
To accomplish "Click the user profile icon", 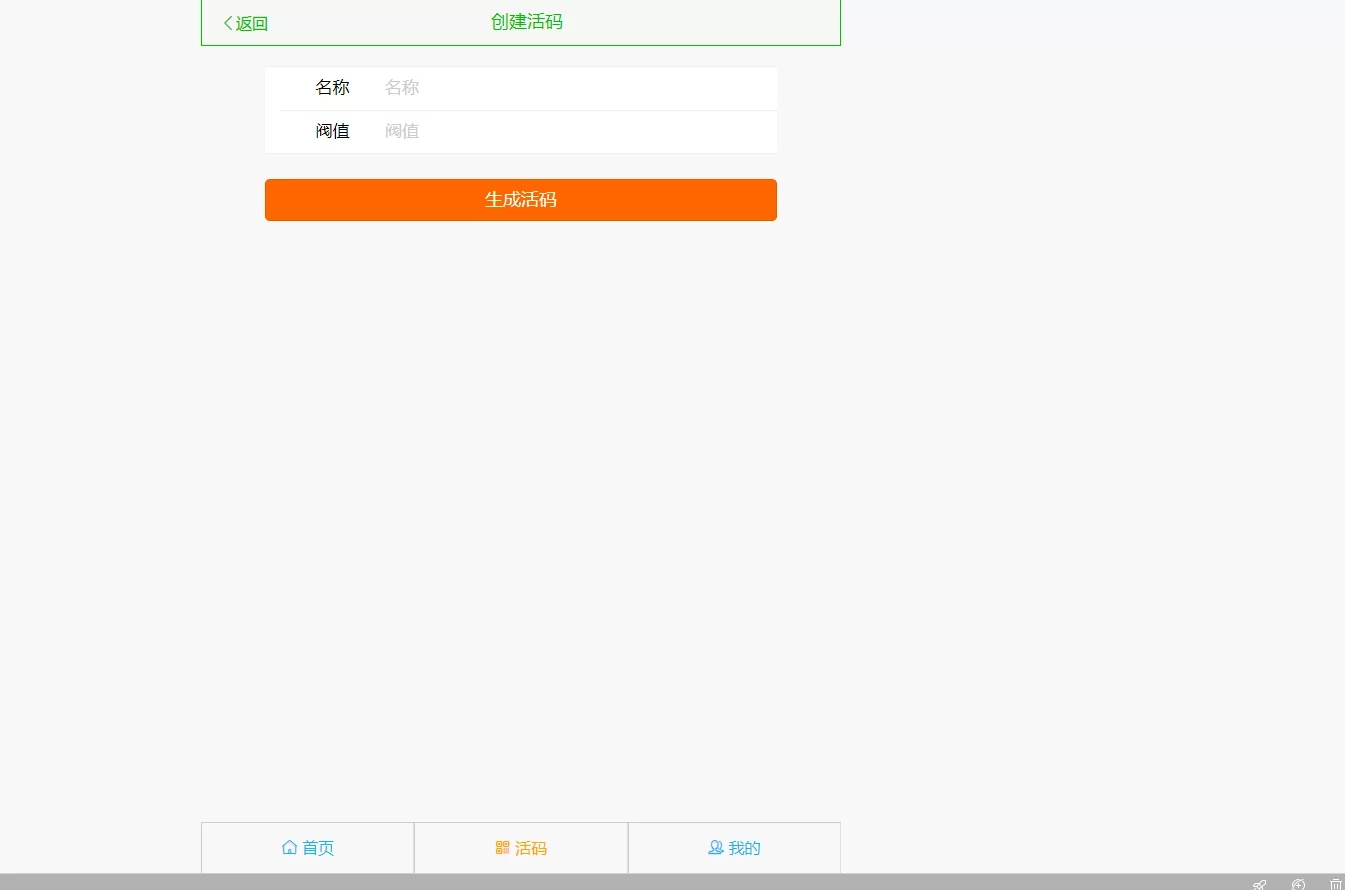I will (715, 848).
